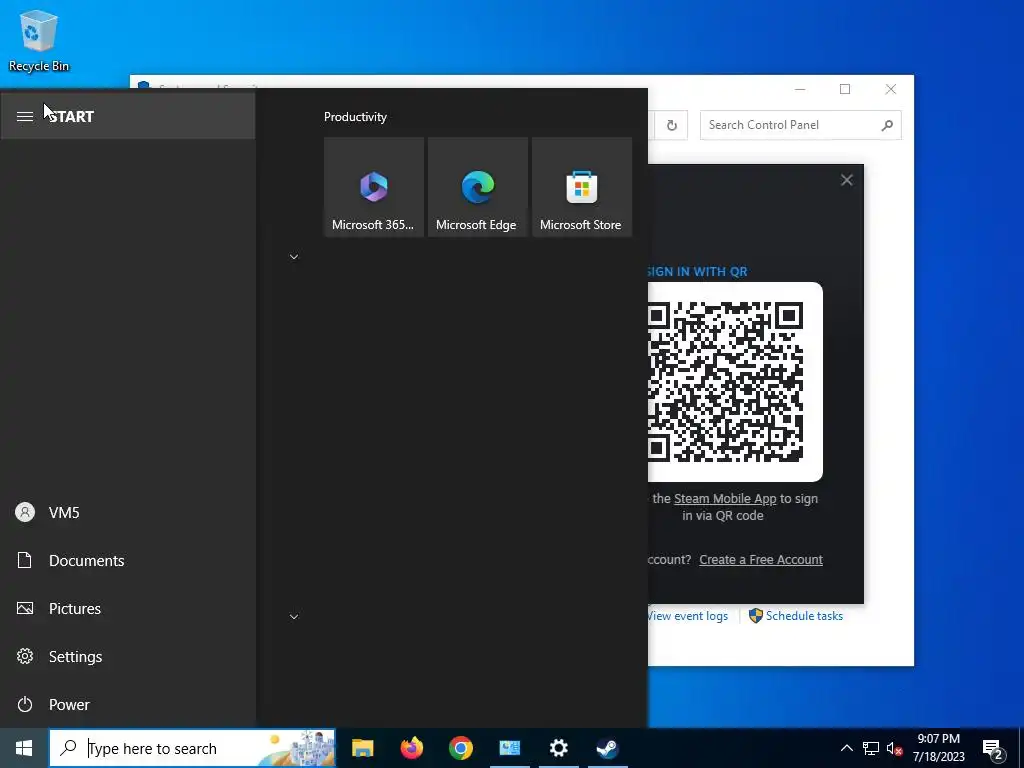Screen dimensions: 1024x768
Task: Open Recycle Bin desktop icon
Action: point(39,40)
